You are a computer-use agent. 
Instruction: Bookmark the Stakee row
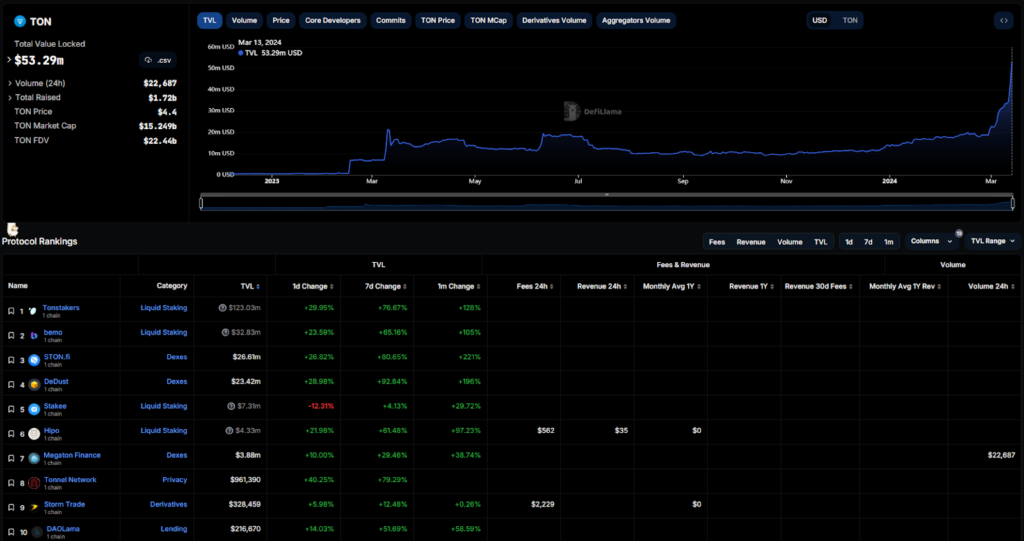[11, 409]
